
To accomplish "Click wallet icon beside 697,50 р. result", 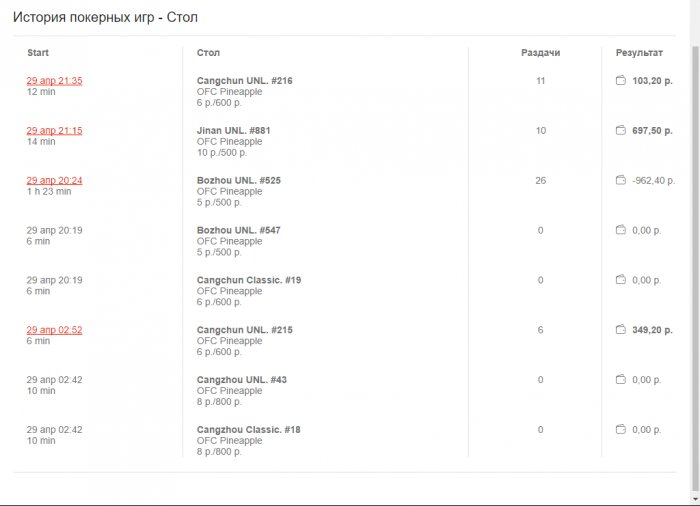I will coord(621,131).
